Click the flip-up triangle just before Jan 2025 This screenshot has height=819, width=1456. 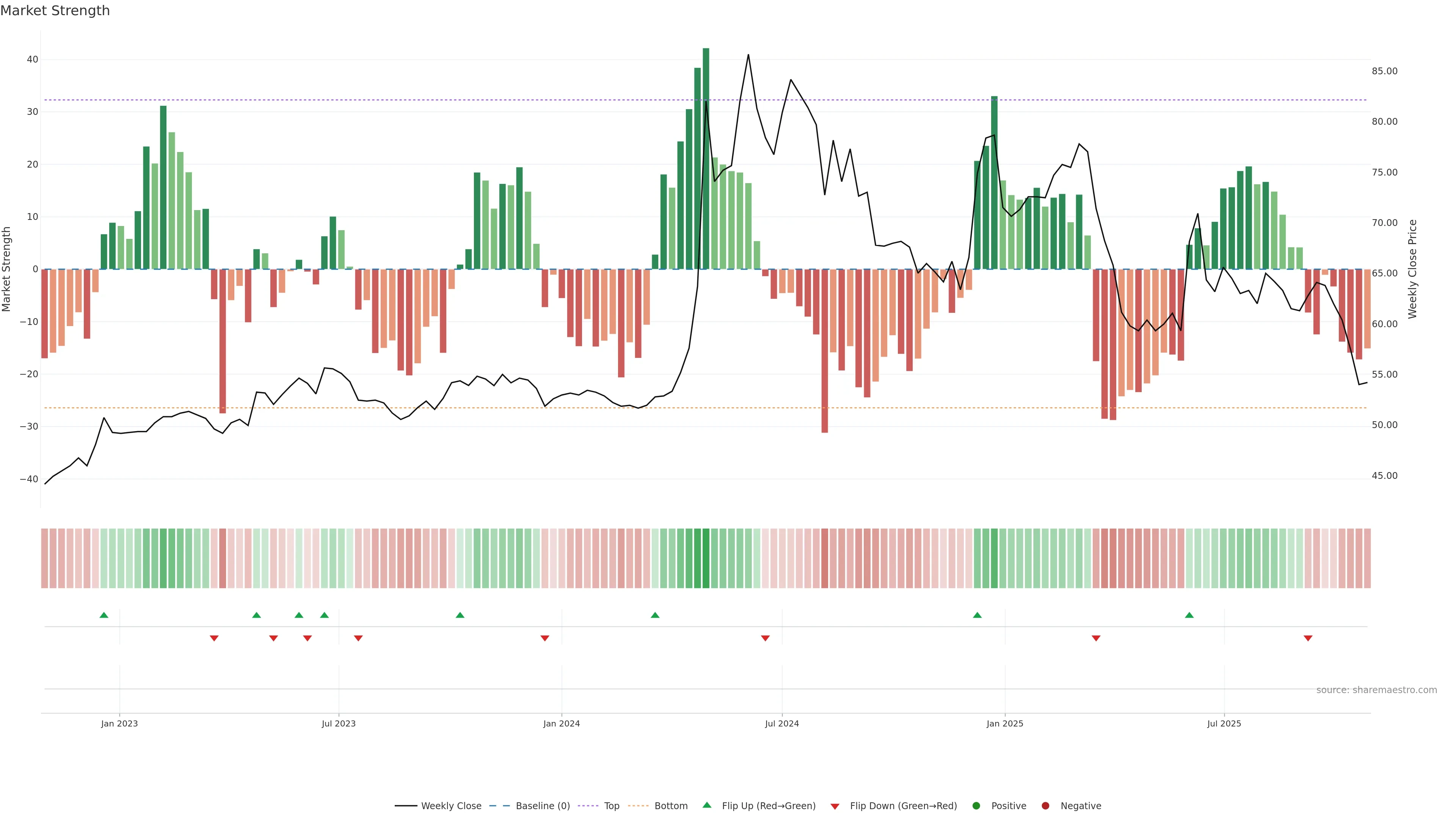[977, 615]
